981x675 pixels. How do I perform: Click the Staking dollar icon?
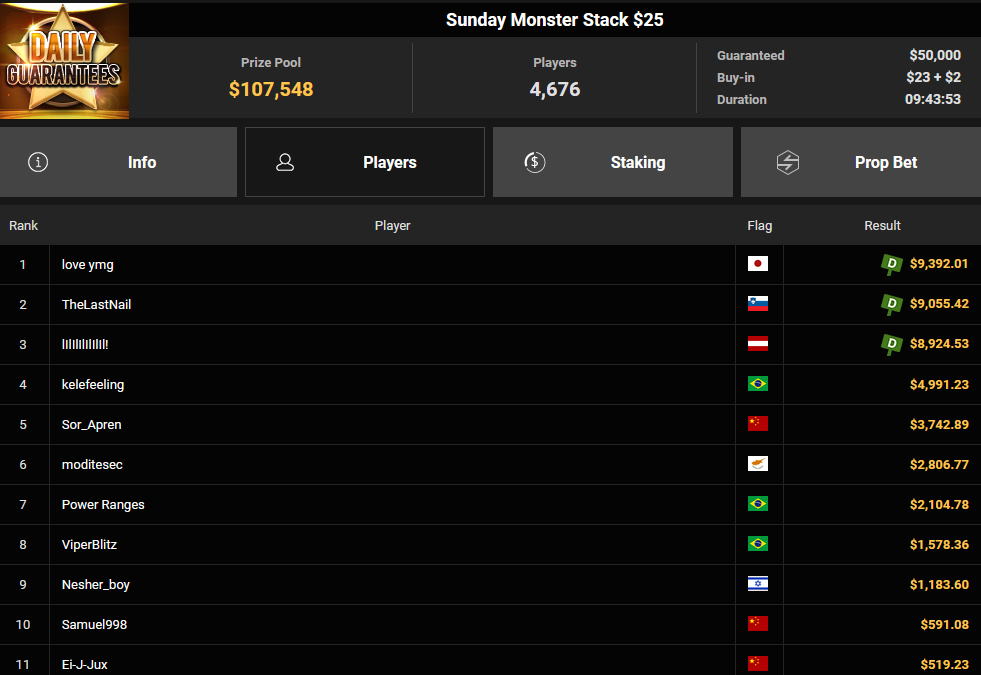click(534, 162)
